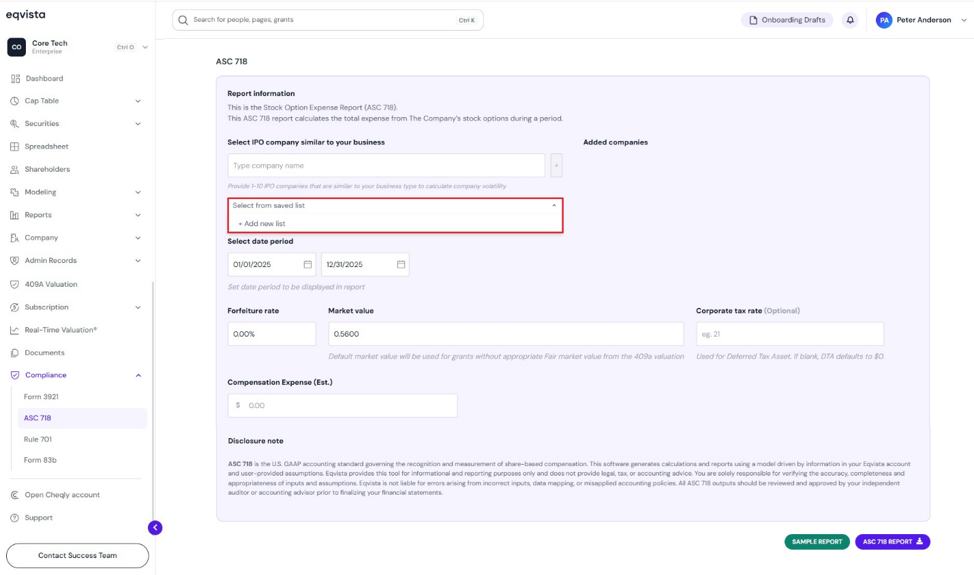Screen dimensions: 974x575
Task: Click the Spreadsheet menu label
Action: point(47,147)
